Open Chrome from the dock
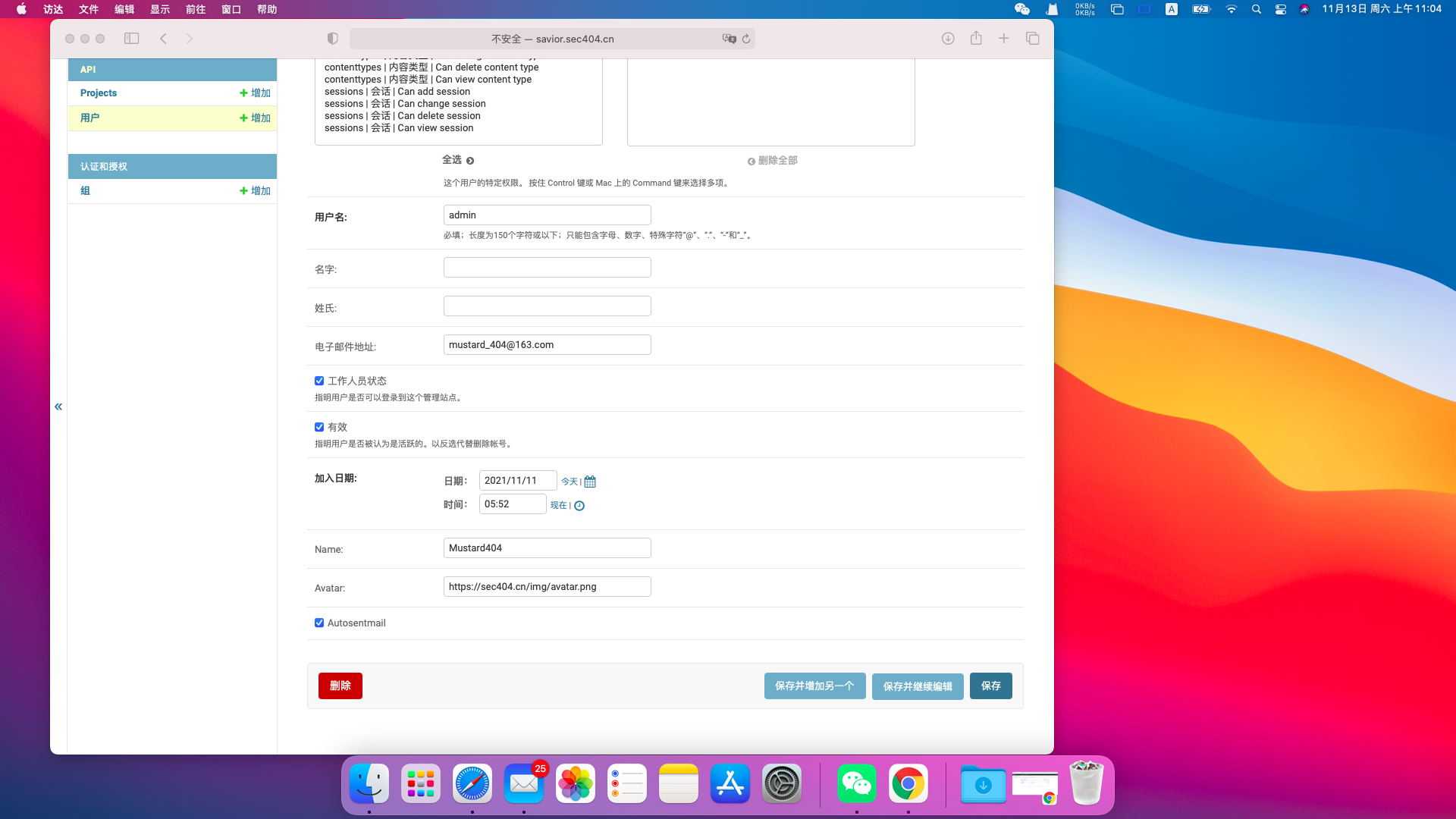The width and height of the screenshot is (1456, 819). (908, 783)
